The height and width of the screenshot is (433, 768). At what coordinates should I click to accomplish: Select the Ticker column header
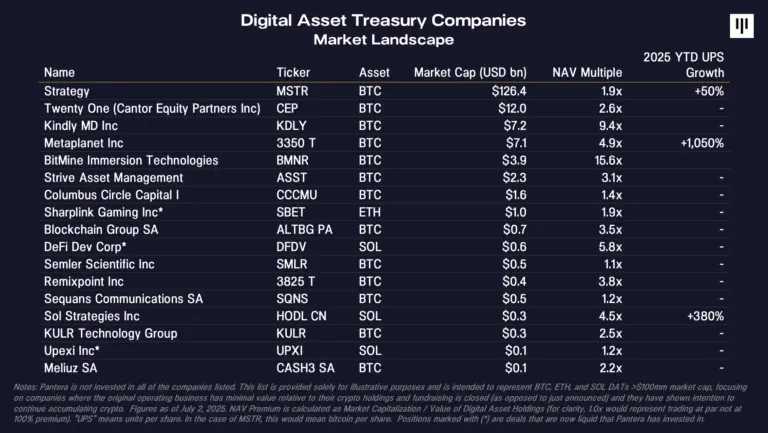pyautogui.click(x=294, y=72)
